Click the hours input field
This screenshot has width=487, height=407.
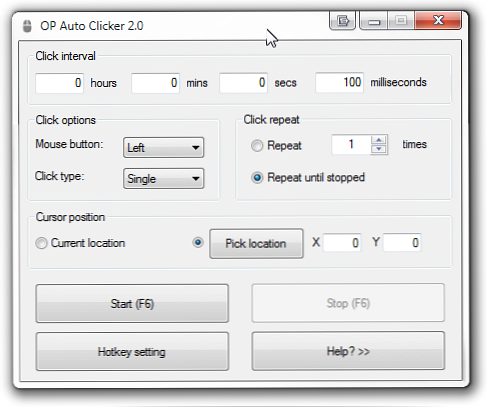click(59, 83)
